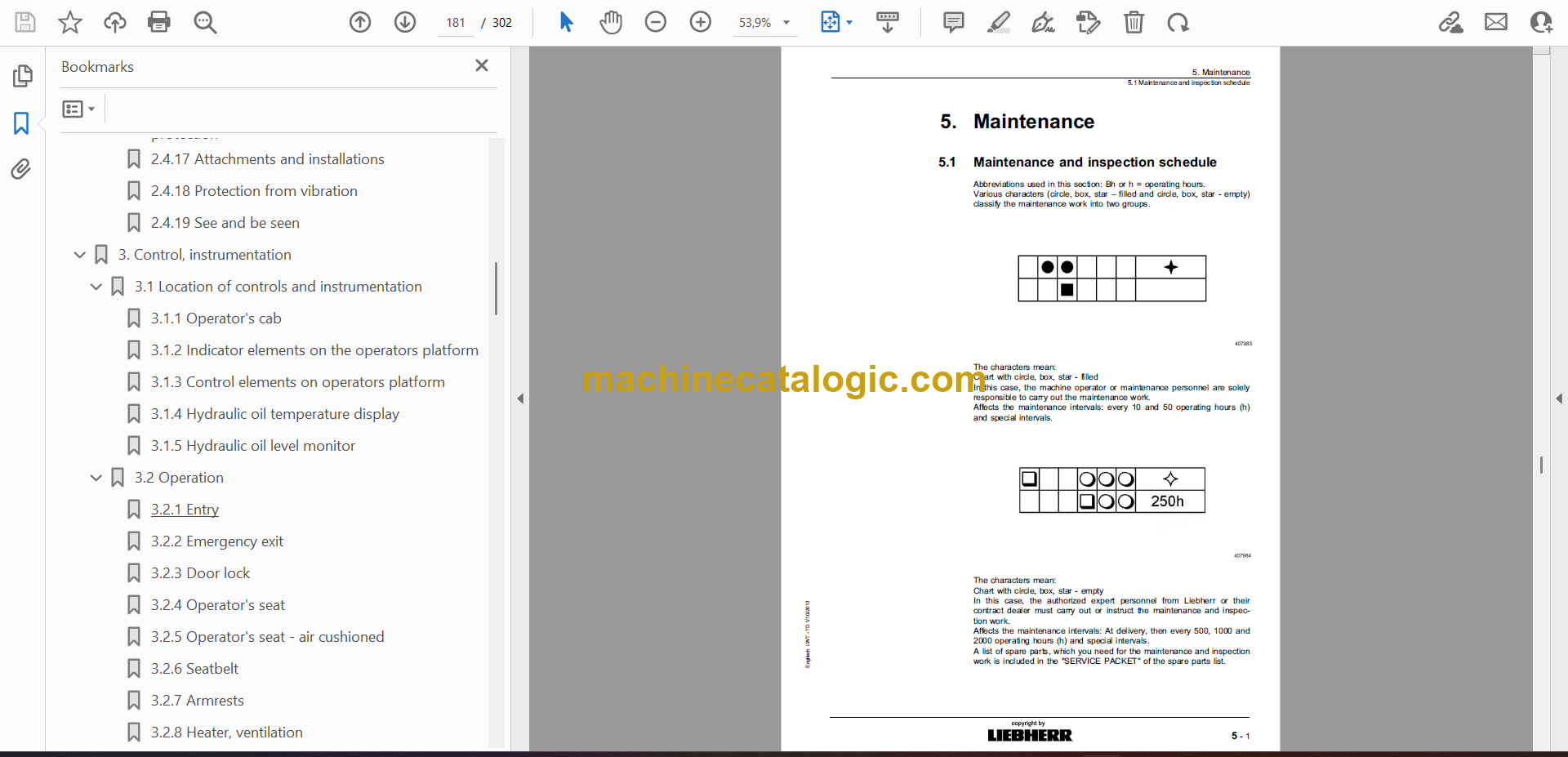Viewport: 1568px width, 757px height.
Task: Click the scrolling mode keyboard icon
Action: 888,22
